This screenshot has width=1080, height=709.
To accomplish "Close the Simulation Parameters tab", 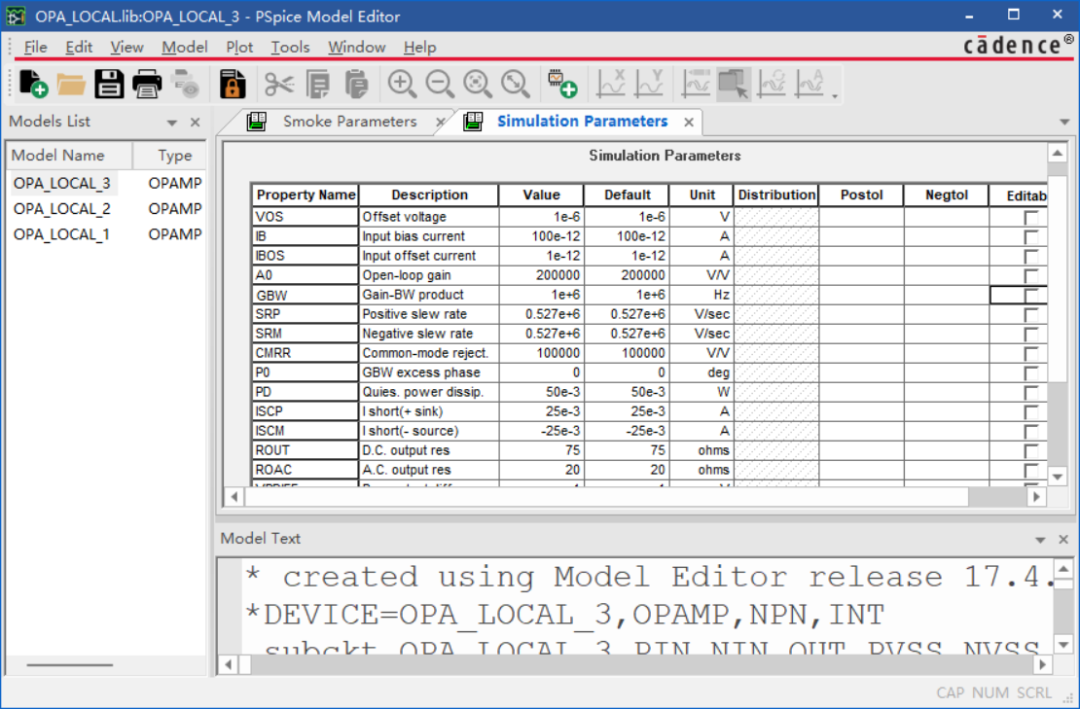I will click(x=689, y=123).
